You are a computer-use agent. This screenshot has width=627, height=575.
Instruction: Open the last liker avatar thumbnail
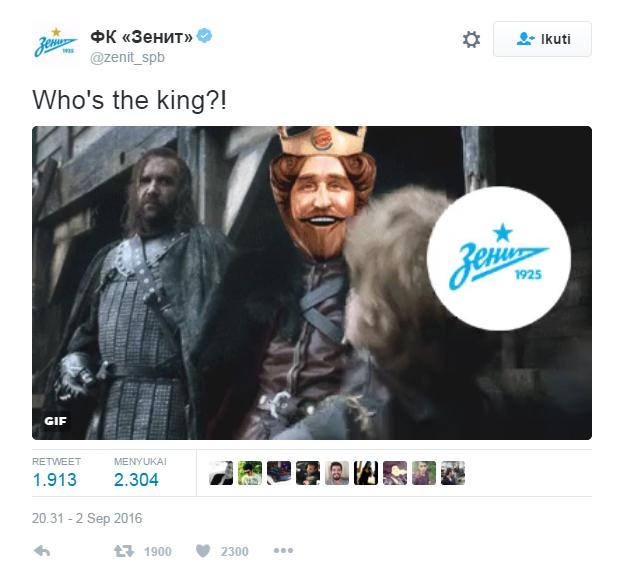[453, 473]
